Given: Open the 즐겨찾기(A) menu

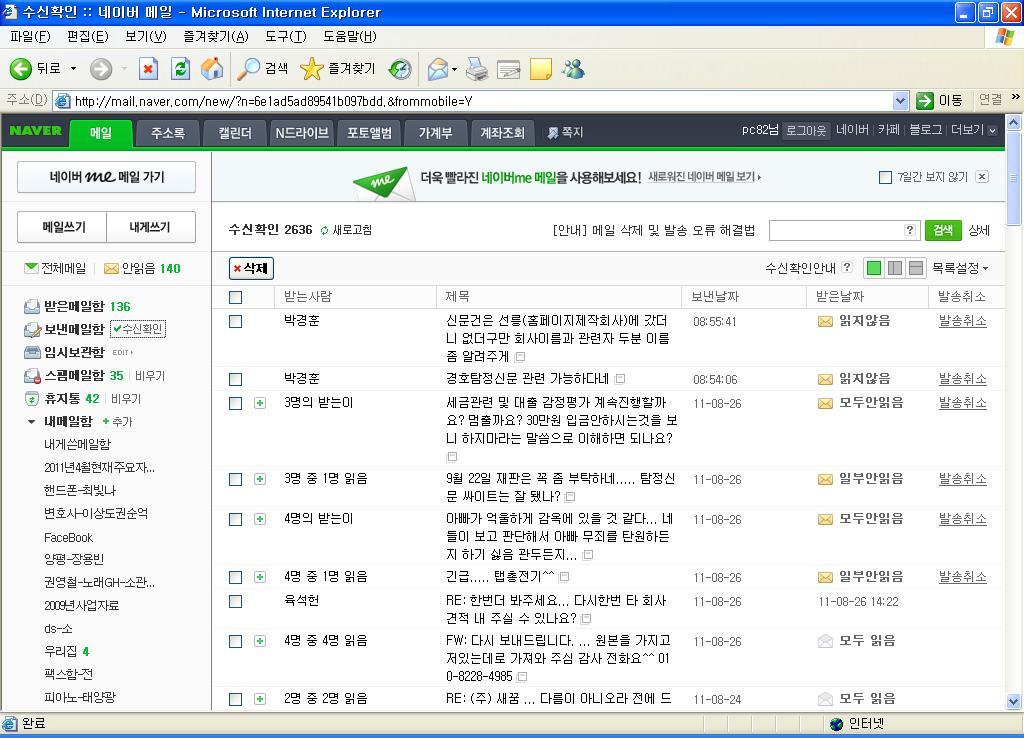Looking at the screenshot, I should pyautogui.click(x=216, y=37).
